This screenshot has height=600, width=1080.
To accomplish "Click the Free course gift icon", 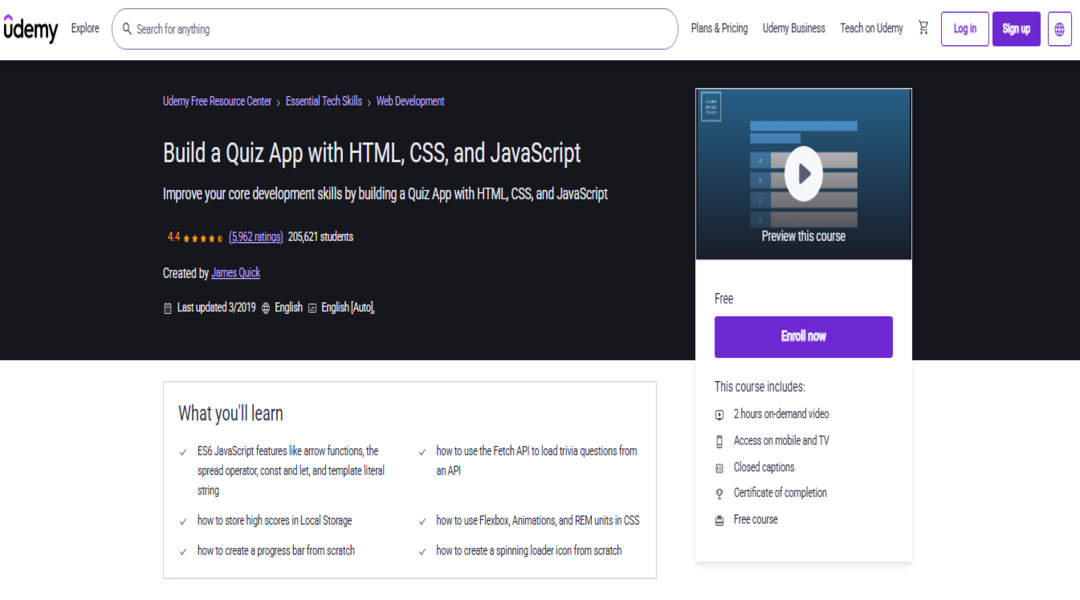I will 719,521.
